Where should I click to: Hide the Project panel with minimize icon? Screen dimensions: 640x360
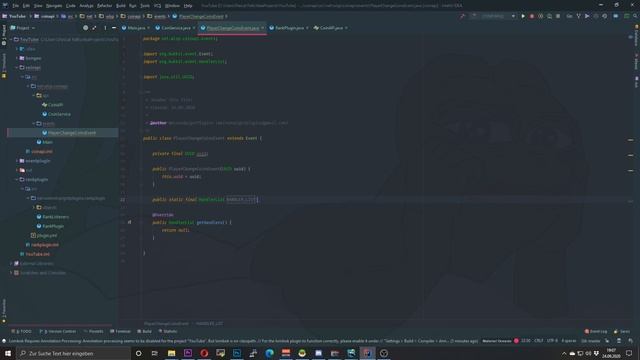pos(114,28)
